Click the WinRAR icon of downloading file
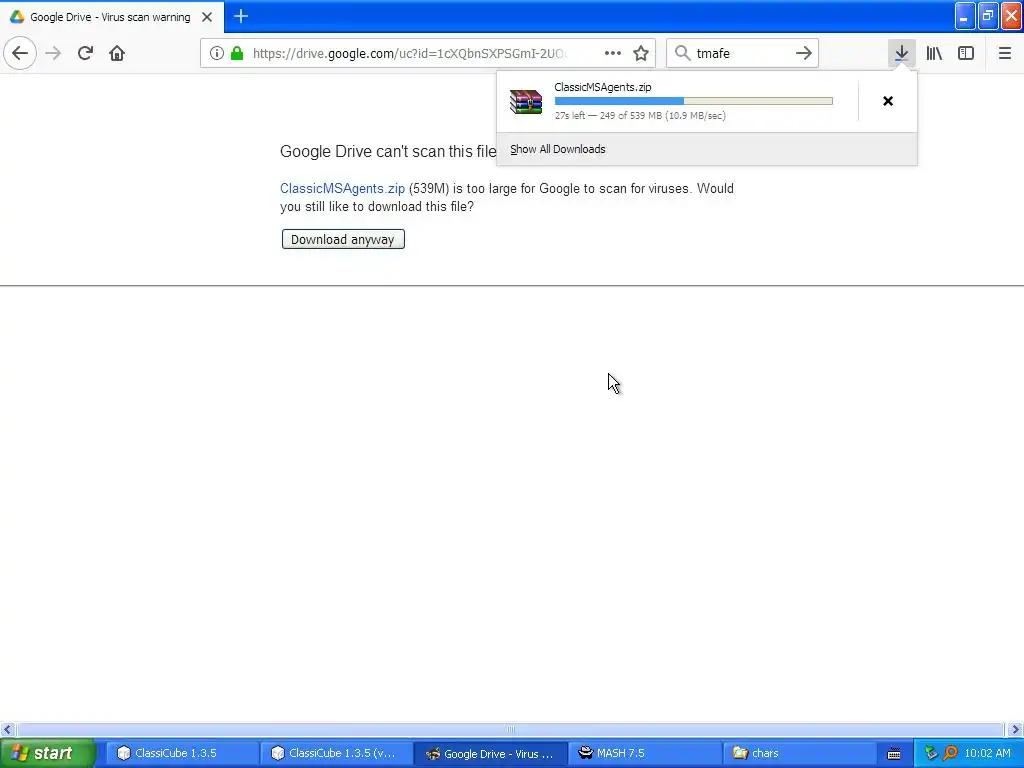This screenshot has width=1024, height=768. click(526, 102)
